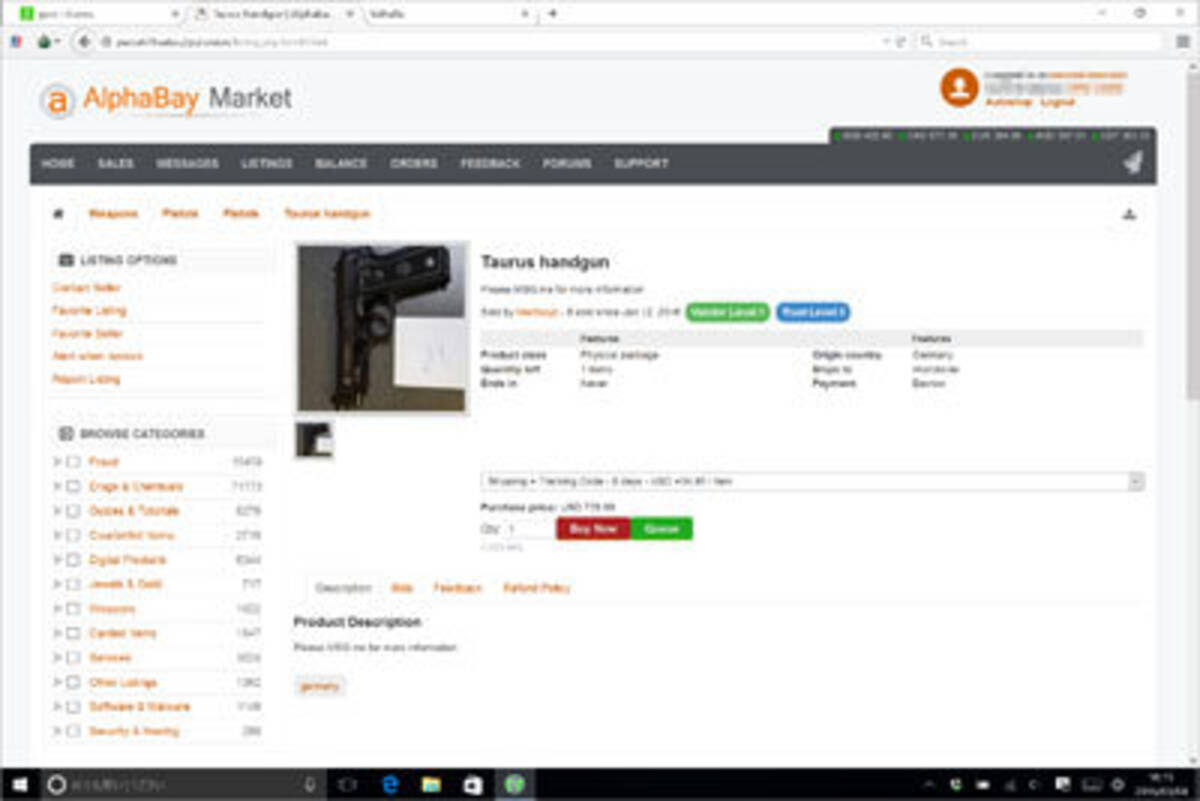Open the shipping option dropdown
Viewport: 1200px width, 801px height.
[x=813, y=482]
